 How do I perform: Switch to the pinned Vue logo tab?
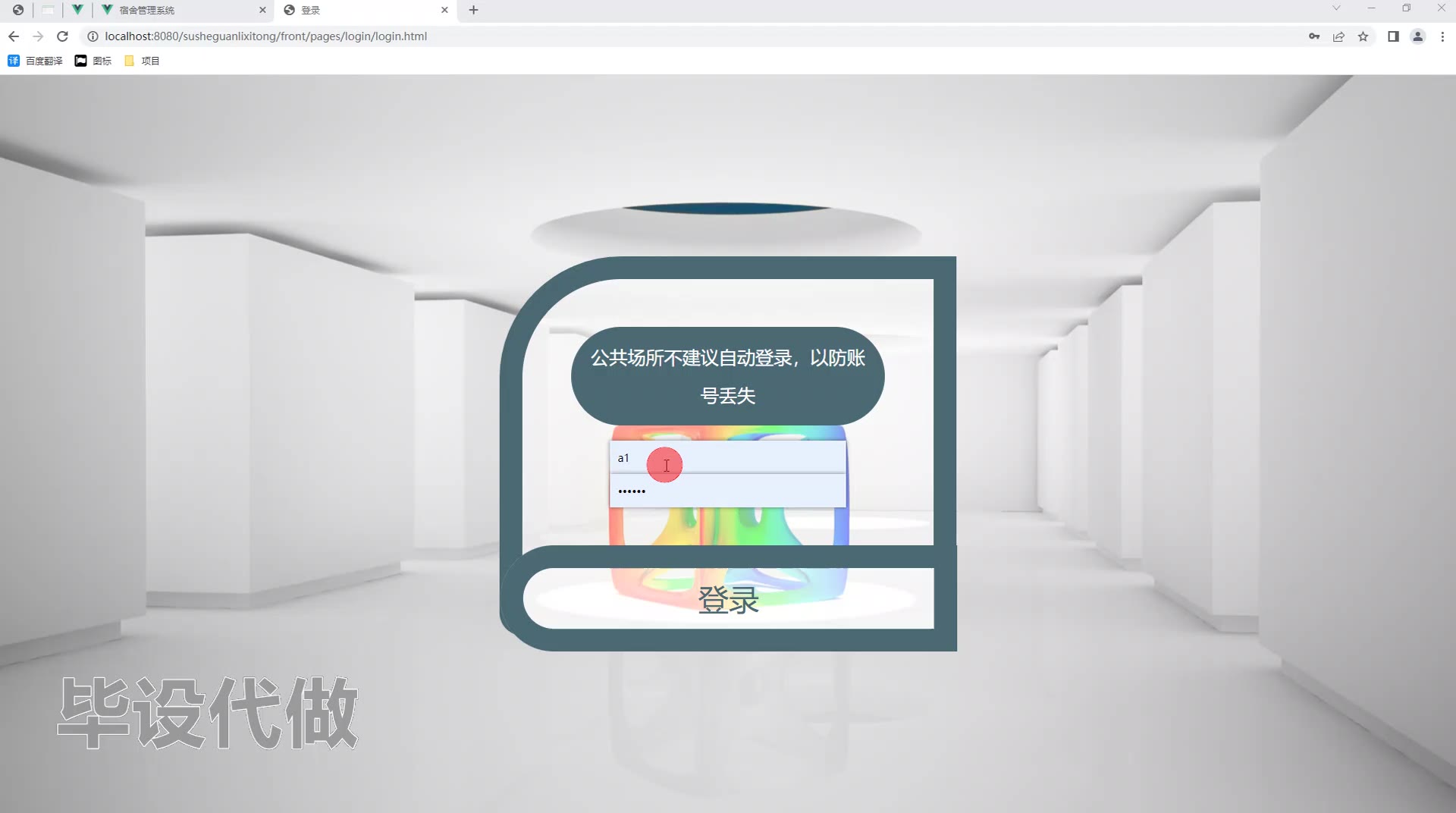pos(77,10)
